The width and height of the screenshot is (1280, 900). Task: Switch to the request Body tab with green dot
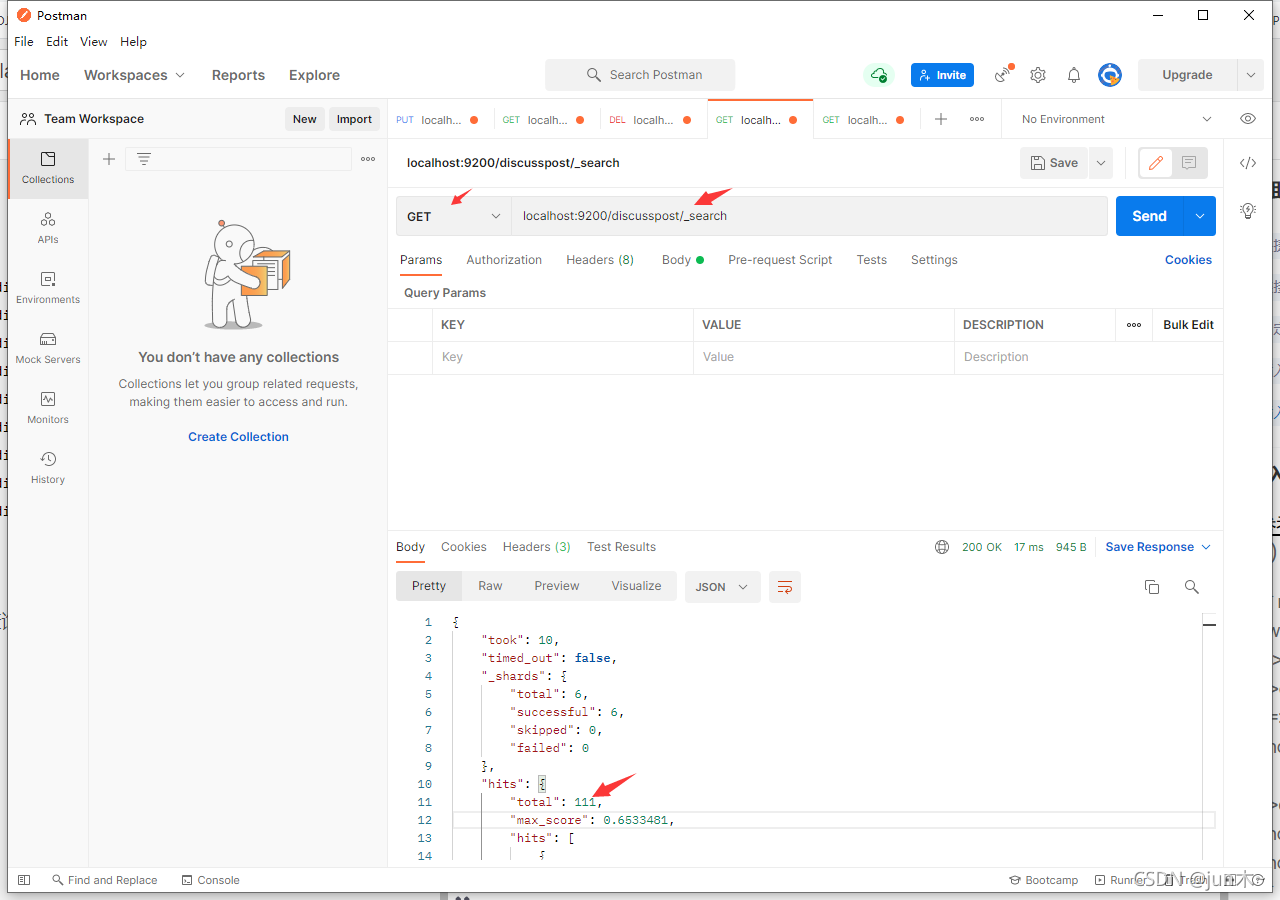point(683,260)
